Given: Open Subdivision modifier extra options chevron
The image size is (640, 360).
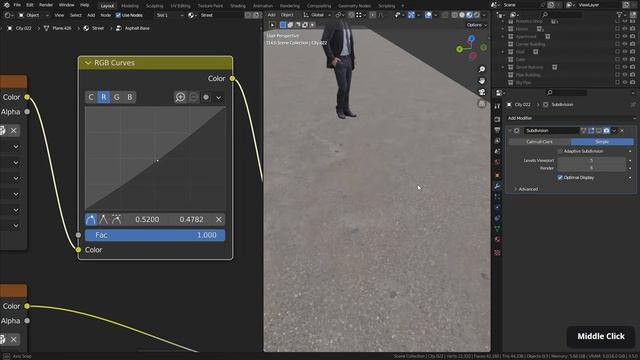Looking at the screenshot, I should [x=614, y=131].
